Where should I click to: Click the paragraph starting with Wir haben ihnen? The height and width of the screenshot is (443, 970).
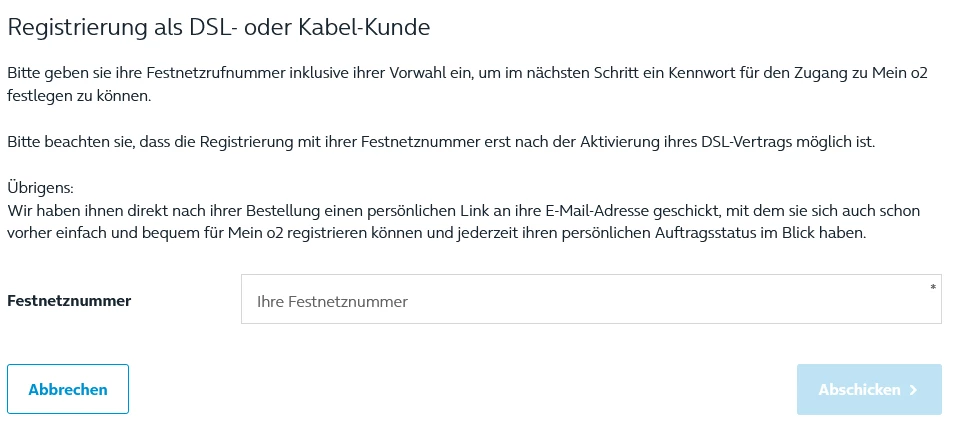pos(462,222)
